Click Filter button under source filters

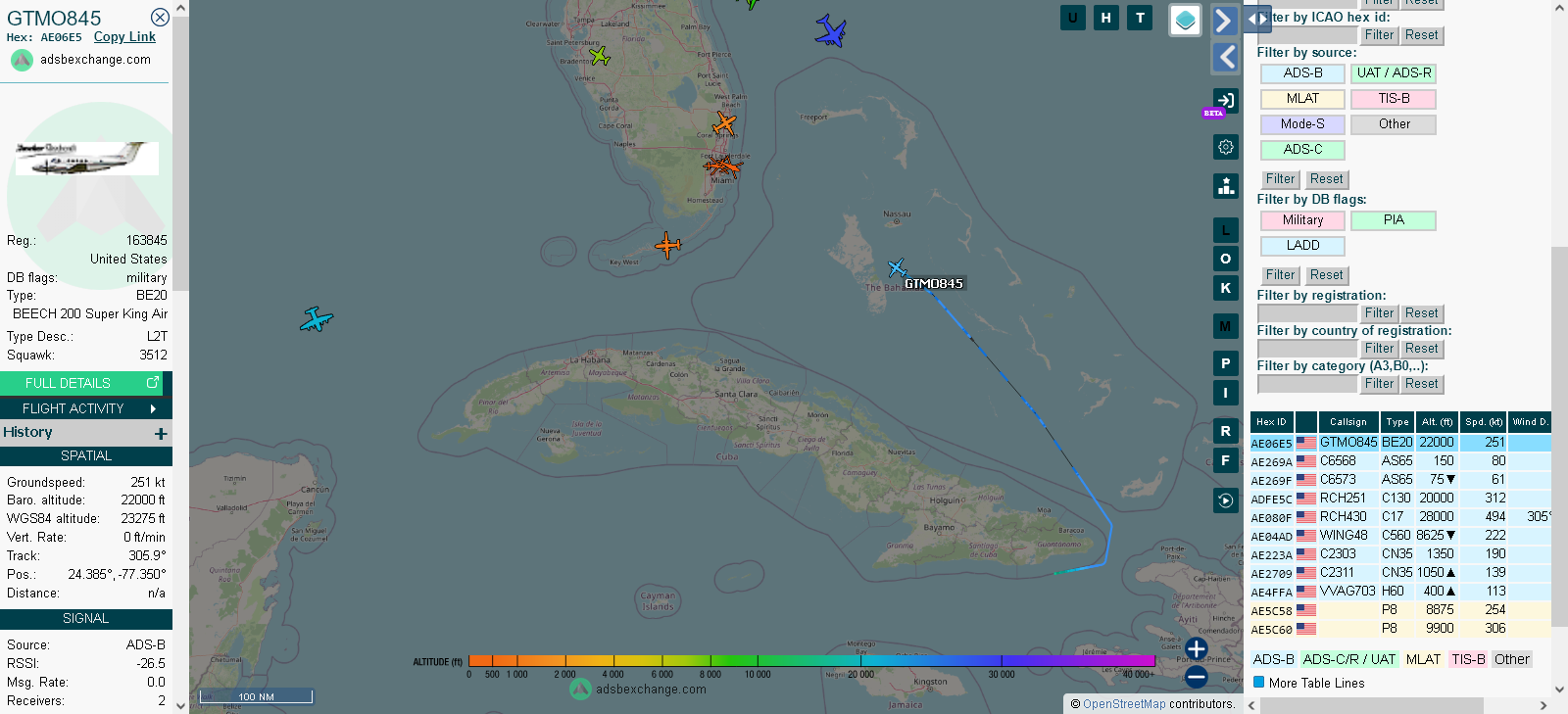tap(1280, 179)
